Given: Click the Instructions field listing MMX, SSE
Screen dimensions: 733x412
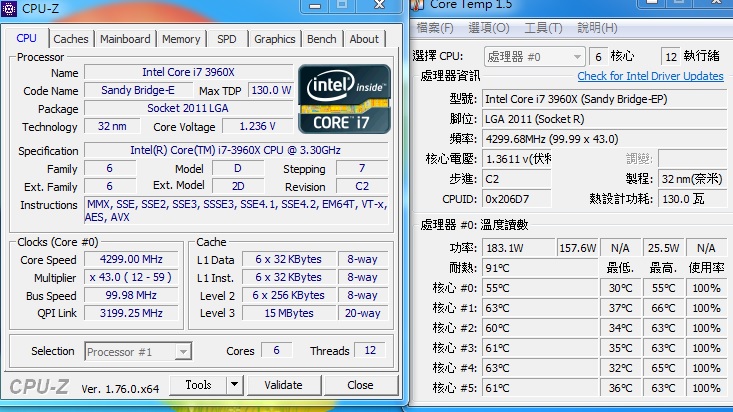Looking at the screenshot, I should click(x=236, y=210).
